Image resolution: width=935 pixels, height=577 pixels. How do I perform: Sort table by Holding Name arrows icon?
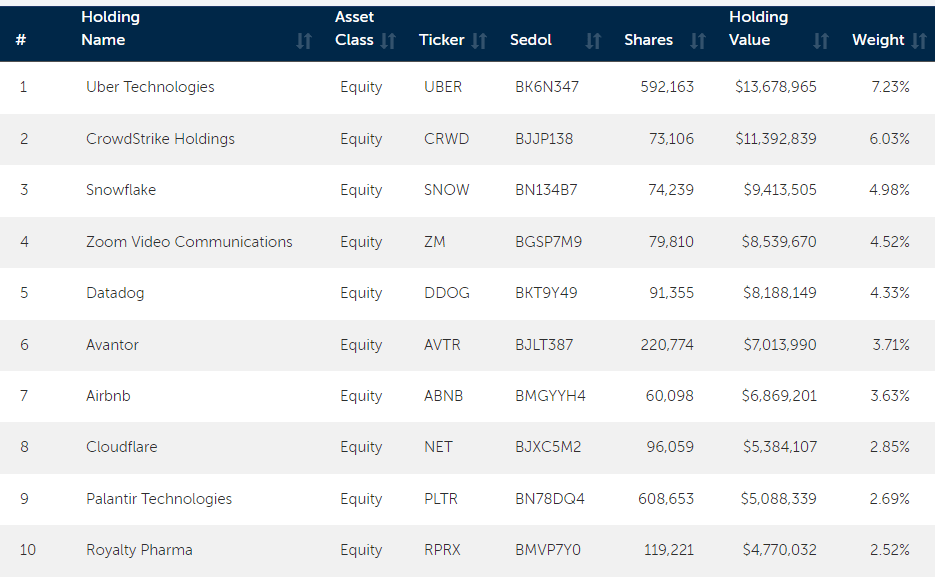click(304, 41)
